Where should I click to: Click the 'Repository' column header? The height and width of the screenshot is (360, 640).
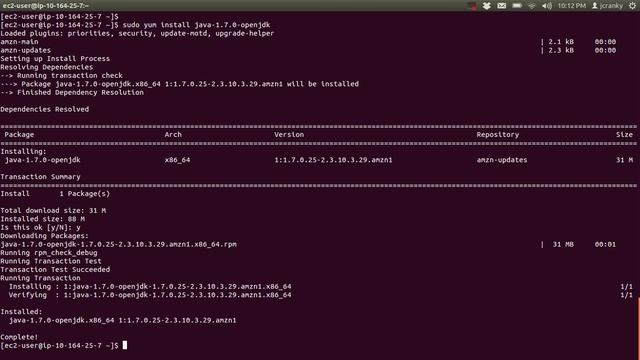click(x=498, y=135)
